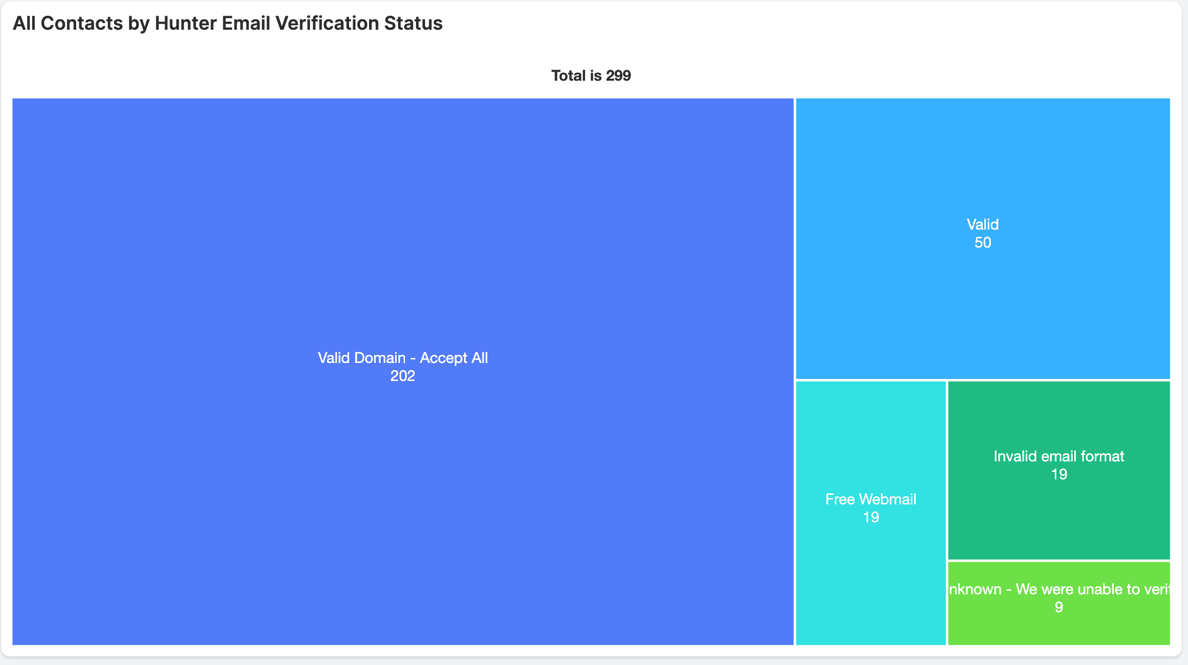This screenshot has height=665, width=1188.
Task: Click the 19 count under Free Webmail
Action: 870,518
